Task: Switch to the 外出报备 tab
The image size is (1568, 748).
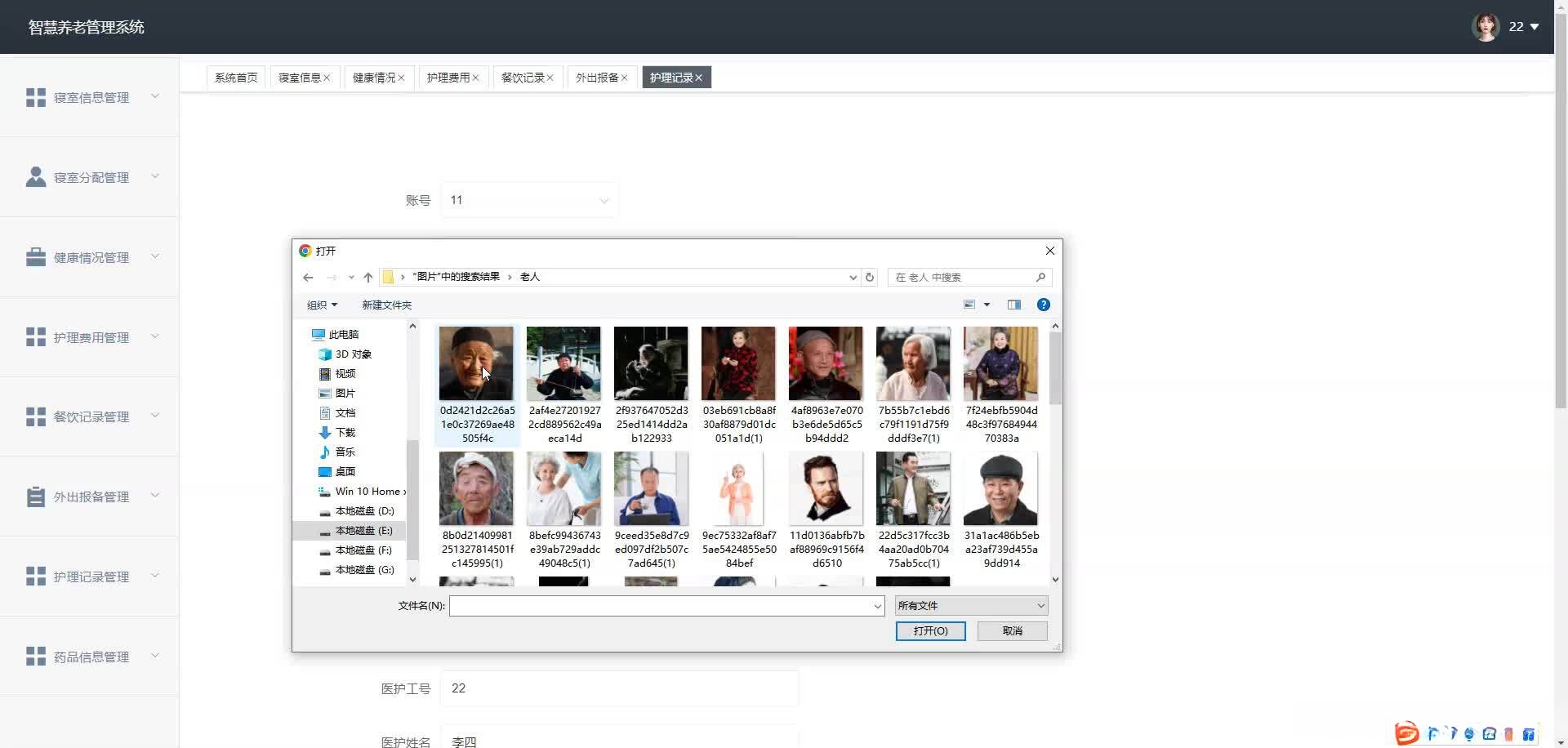Action: pos(597,78)
